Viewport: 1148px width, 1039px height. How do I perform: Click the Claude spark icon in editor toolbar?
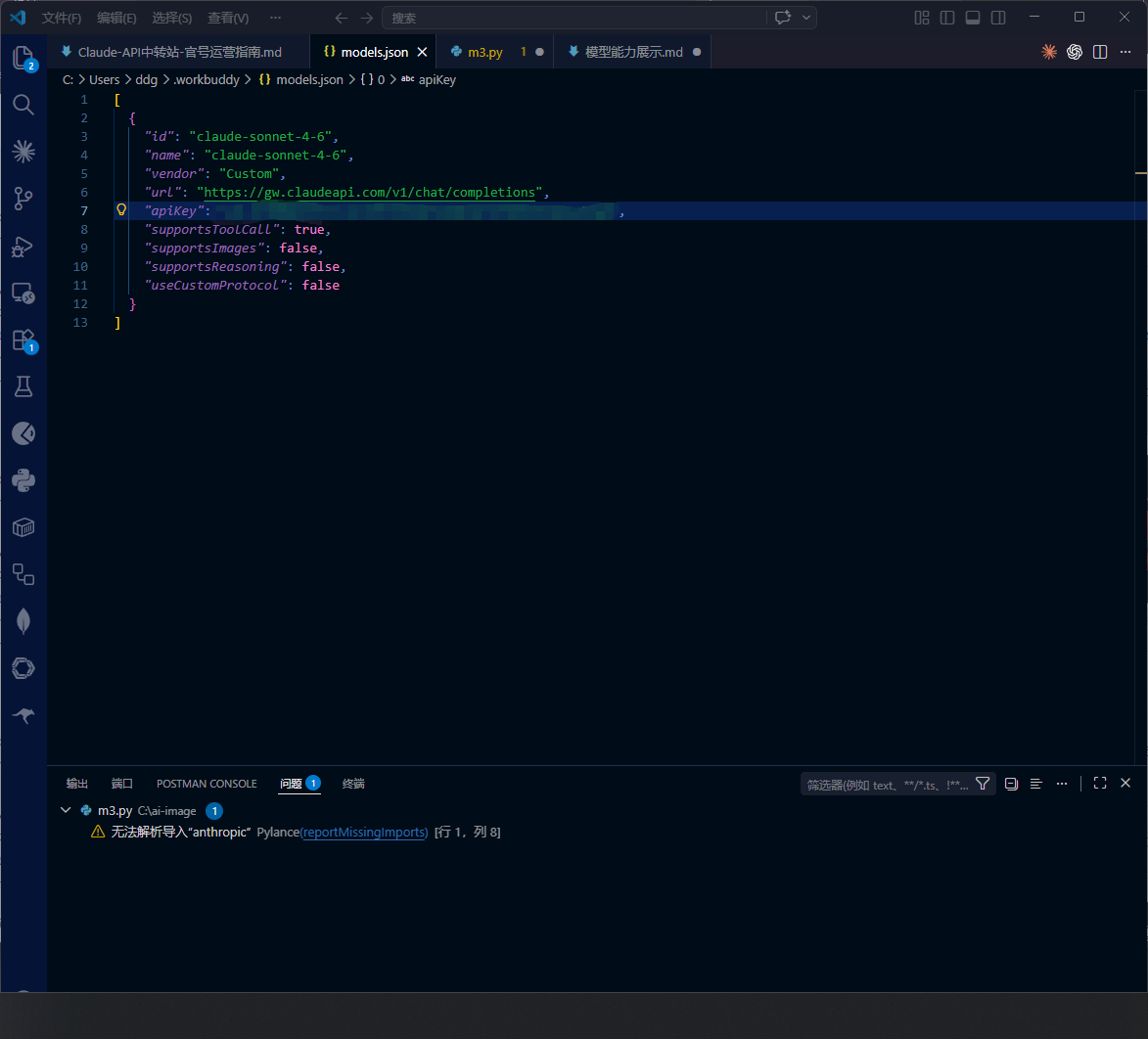pyautogui.click(x=1049, y=52)
